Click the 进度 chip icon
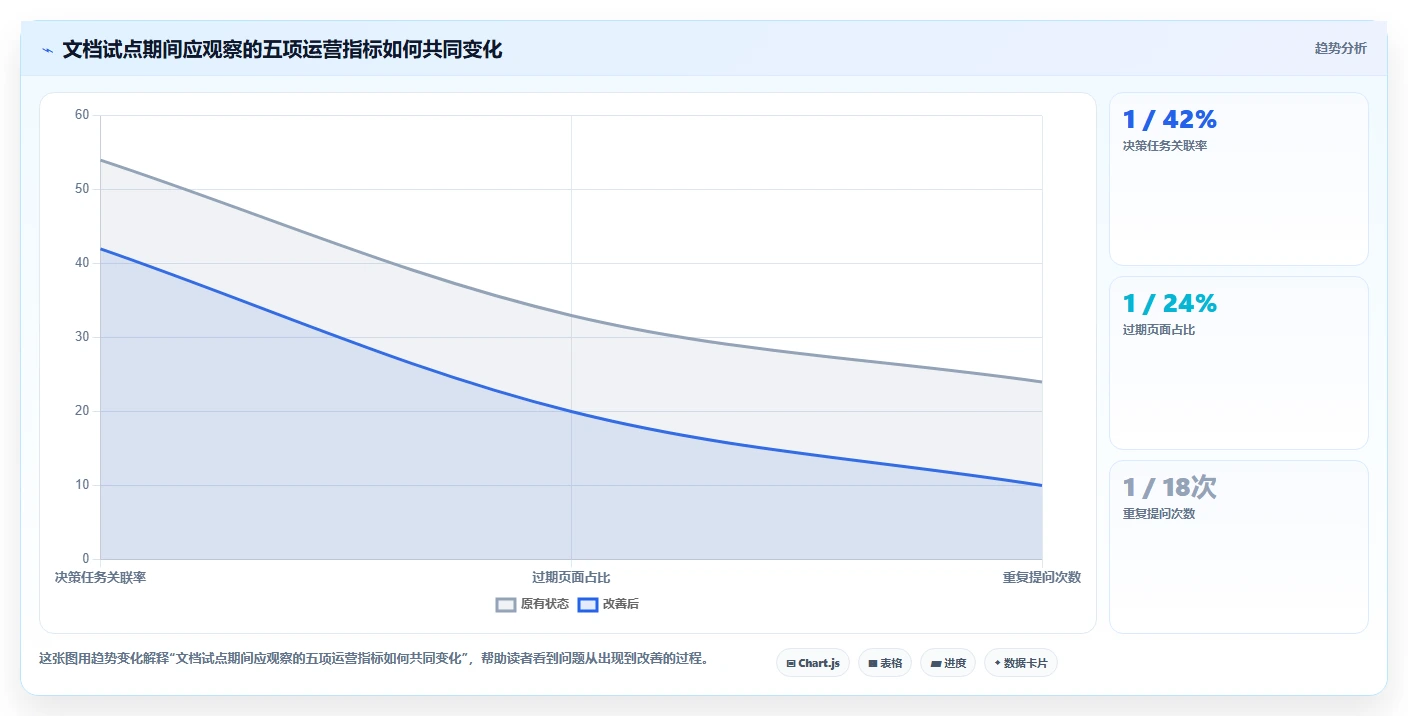 (935, 663)
